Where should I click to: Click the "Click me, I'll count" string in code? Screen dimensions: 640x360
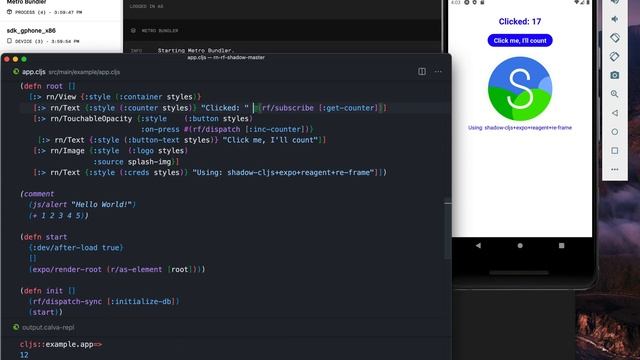pyautogui.click(x=270, y=140)
